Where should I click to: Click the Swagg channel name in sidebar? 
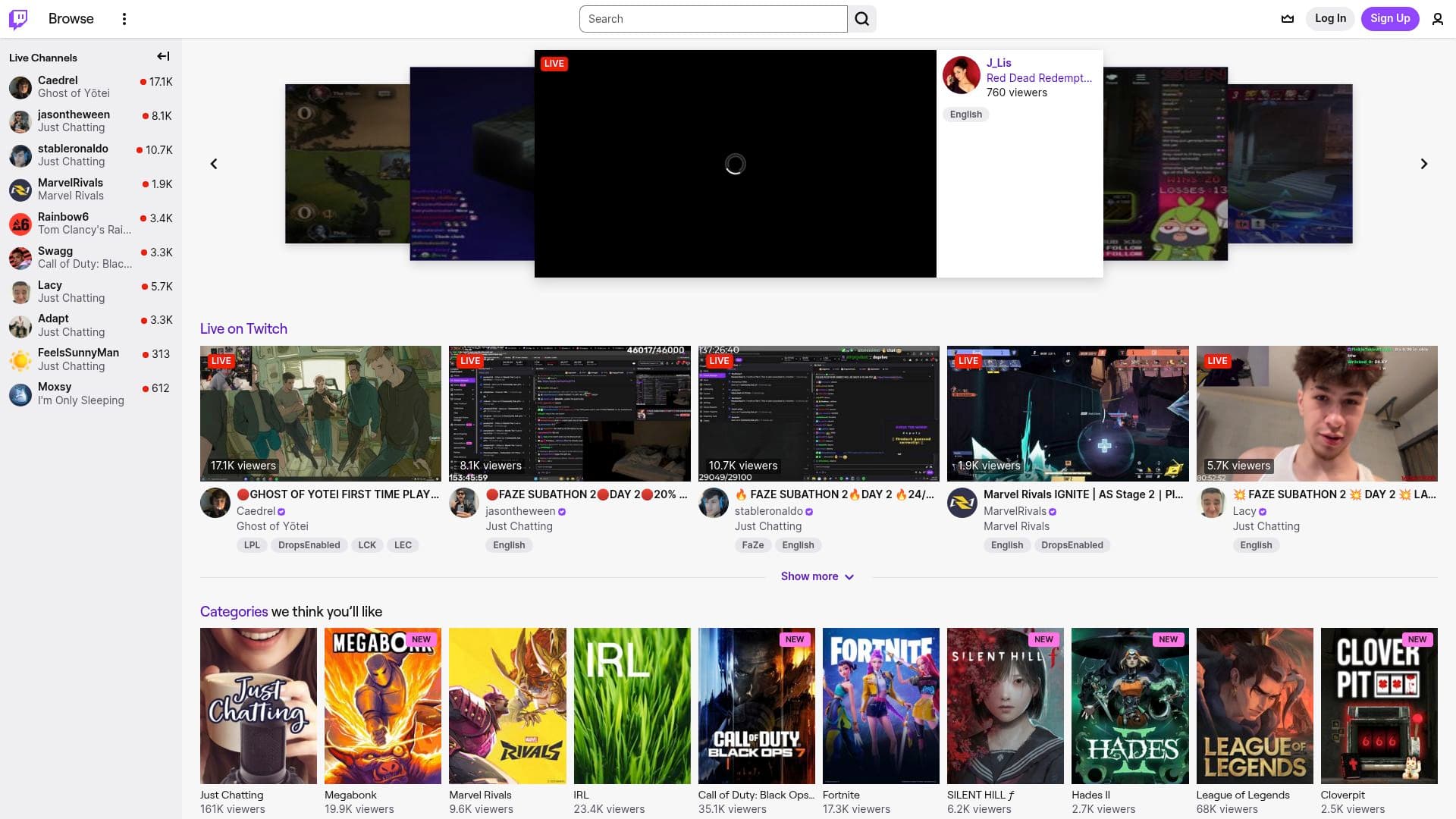pos(55,251)
